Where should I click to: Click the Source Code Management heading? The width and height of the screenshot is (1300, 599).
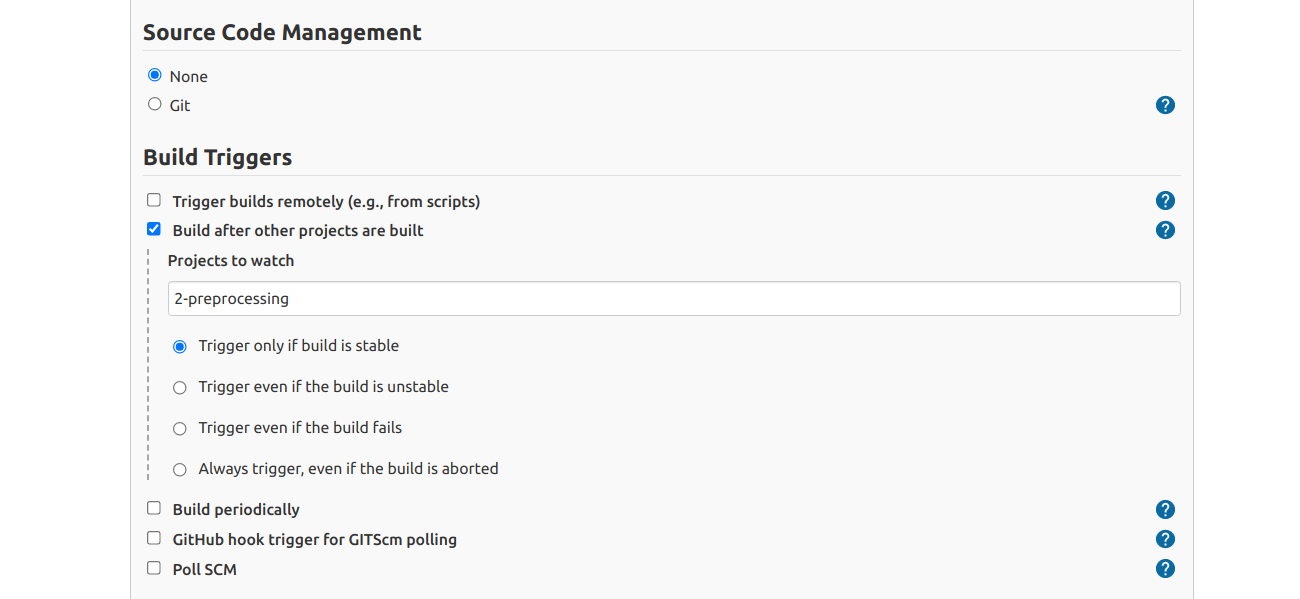pos(282,32)
